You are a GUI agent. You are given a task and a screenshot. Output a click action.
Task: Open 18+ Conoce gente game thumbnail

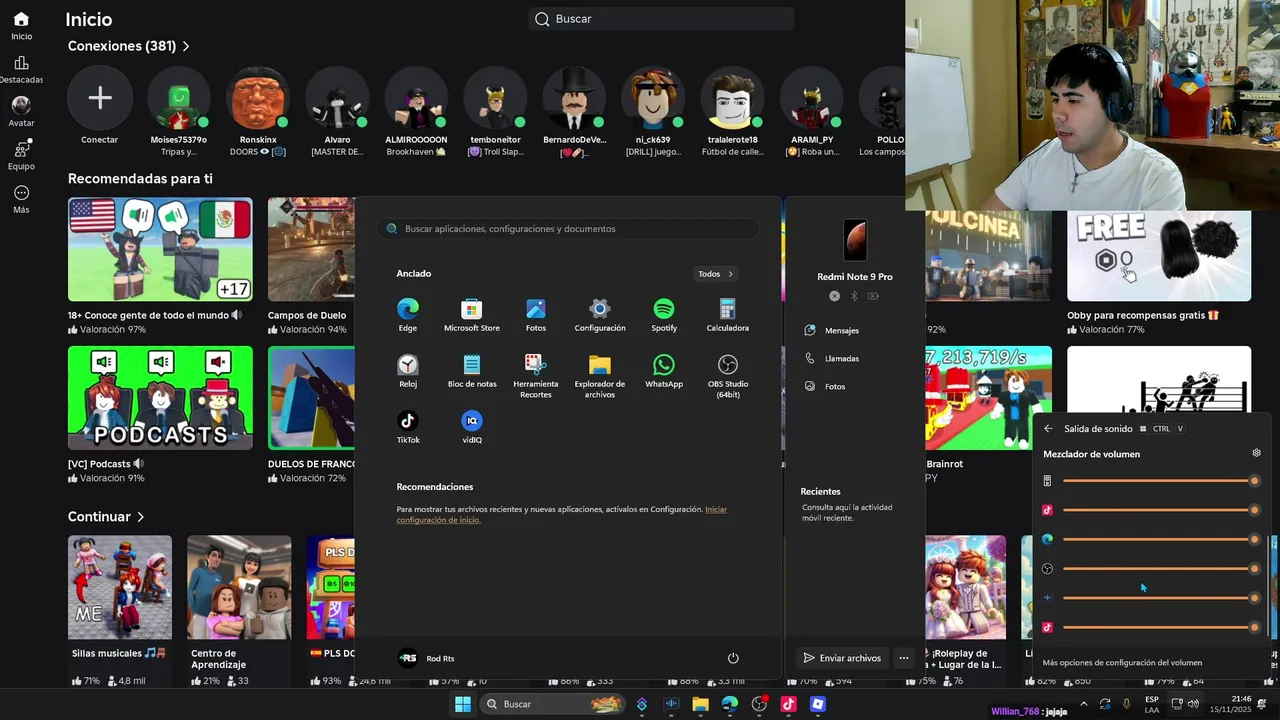point(160,249)
